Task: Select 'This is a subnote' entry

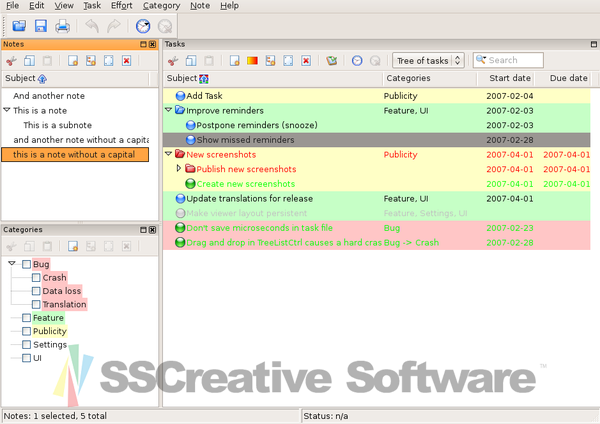Action: point(57,125)
